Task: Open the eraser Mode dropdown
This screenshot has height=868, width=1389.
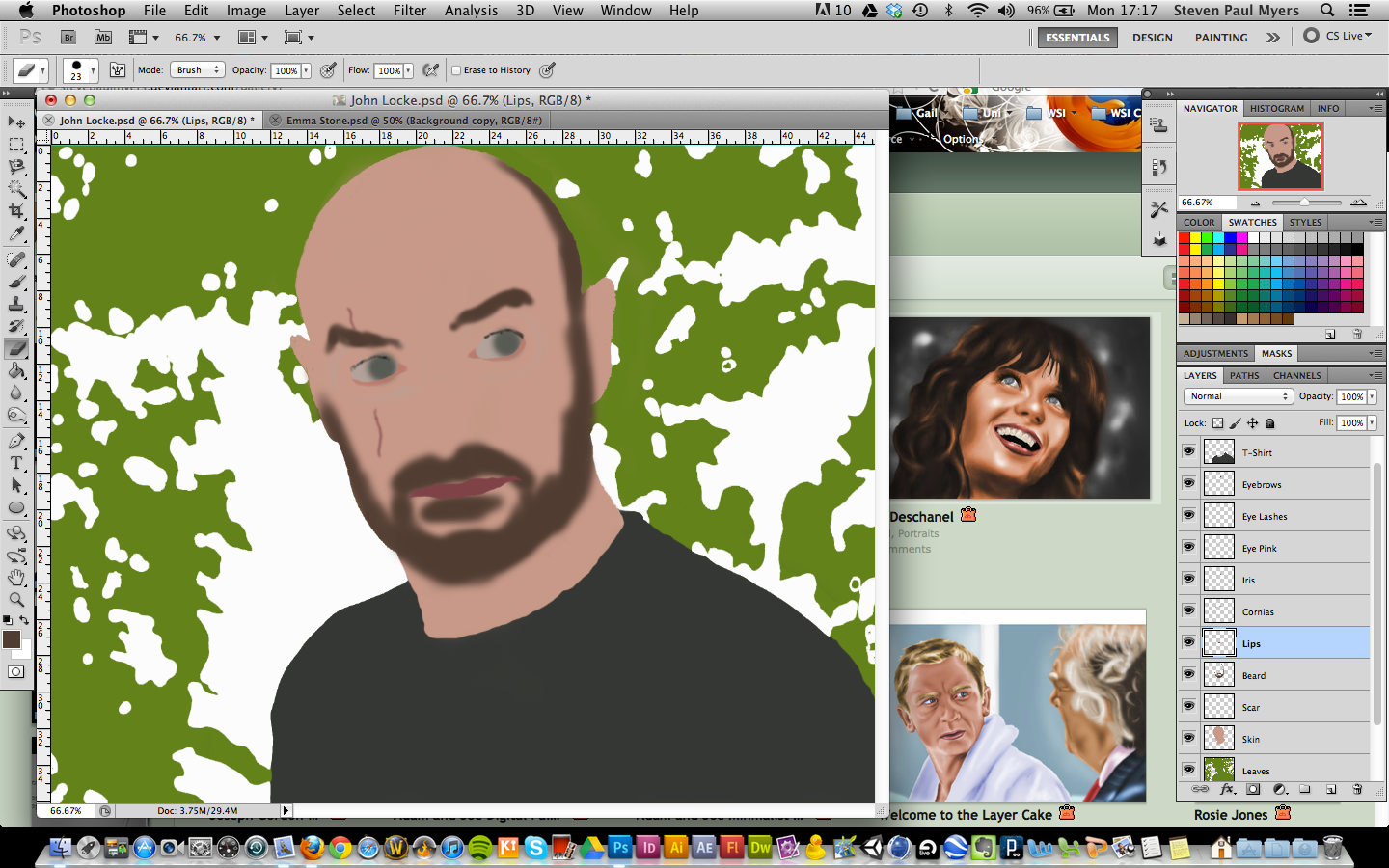Action: tap(198, 70)
